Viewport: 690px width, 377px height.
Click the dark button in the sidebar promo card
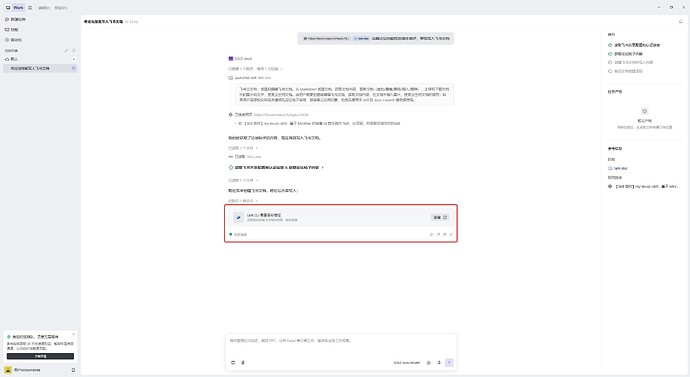pos(40,356)
